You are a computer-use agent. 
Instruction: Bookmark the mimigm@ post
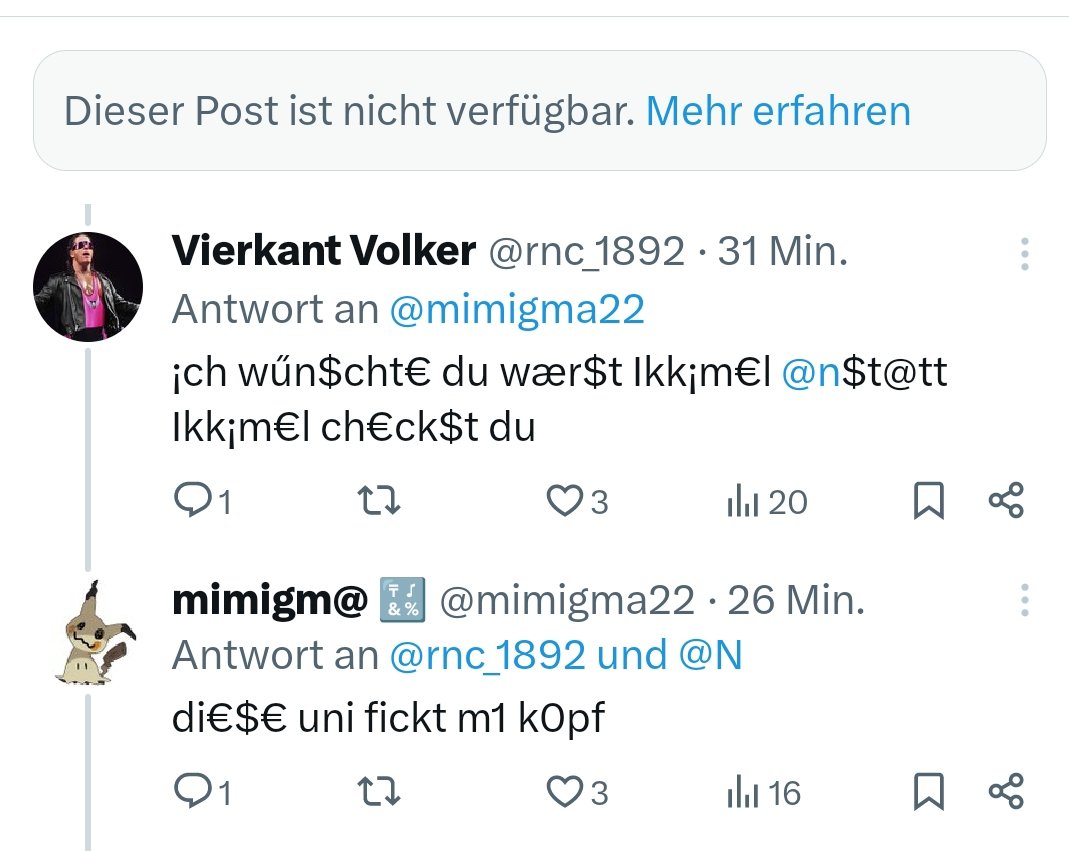[x=929, y=792]
